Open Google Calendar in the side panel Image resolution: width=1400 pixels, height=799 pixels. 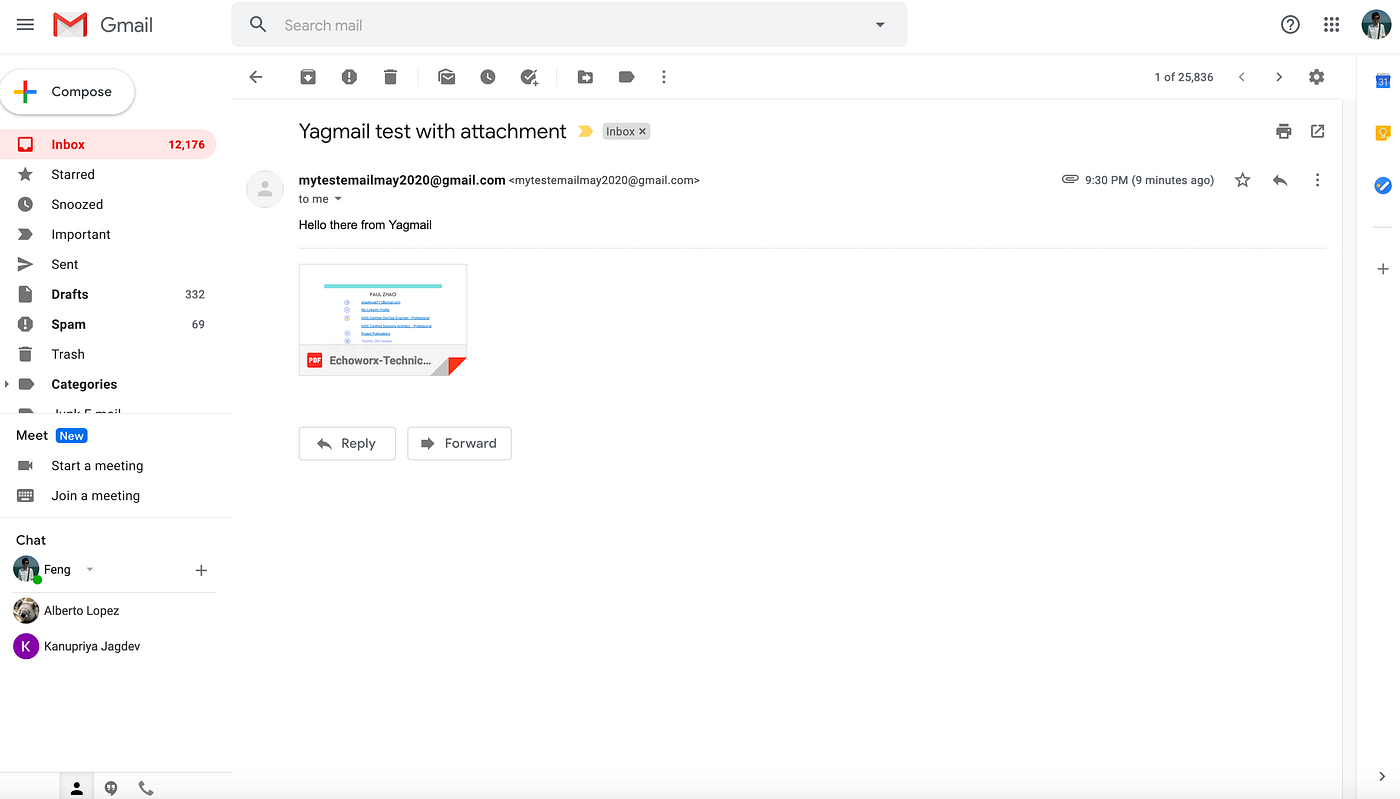point(1382,80)
